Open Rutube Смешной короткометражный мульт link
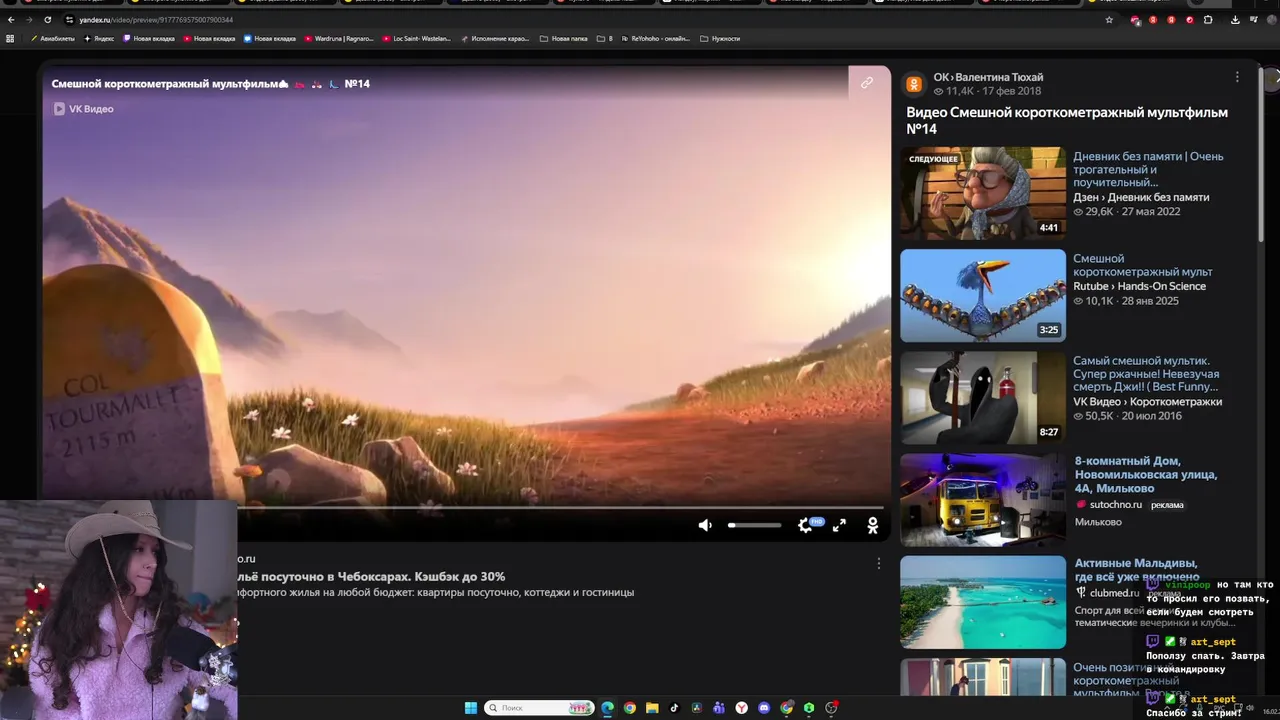The height and width of the screenshot is (720, 1280). point(1142,265)
